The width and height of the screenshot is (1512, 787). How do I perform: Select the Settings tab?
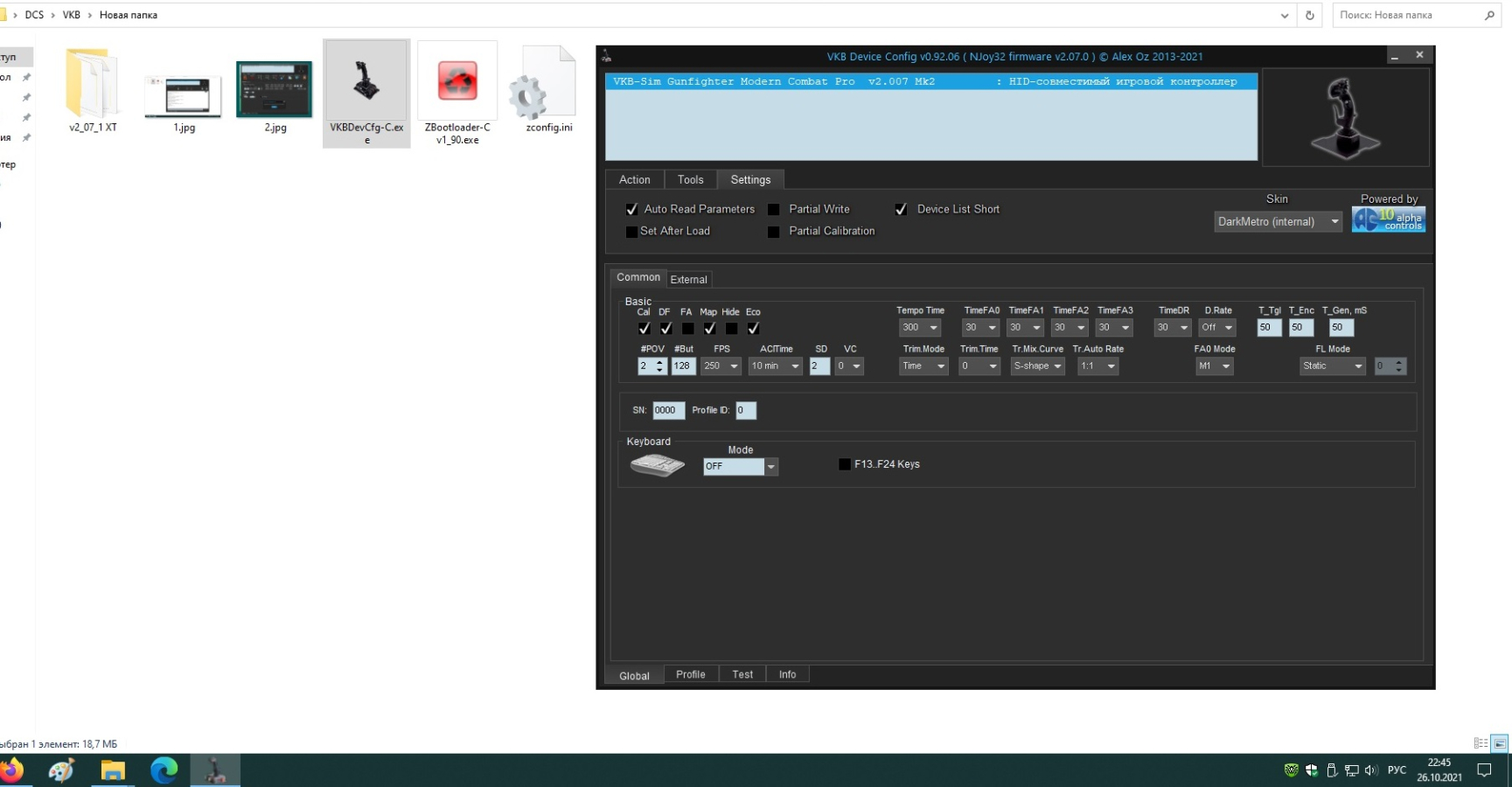(x=751, y=180)
